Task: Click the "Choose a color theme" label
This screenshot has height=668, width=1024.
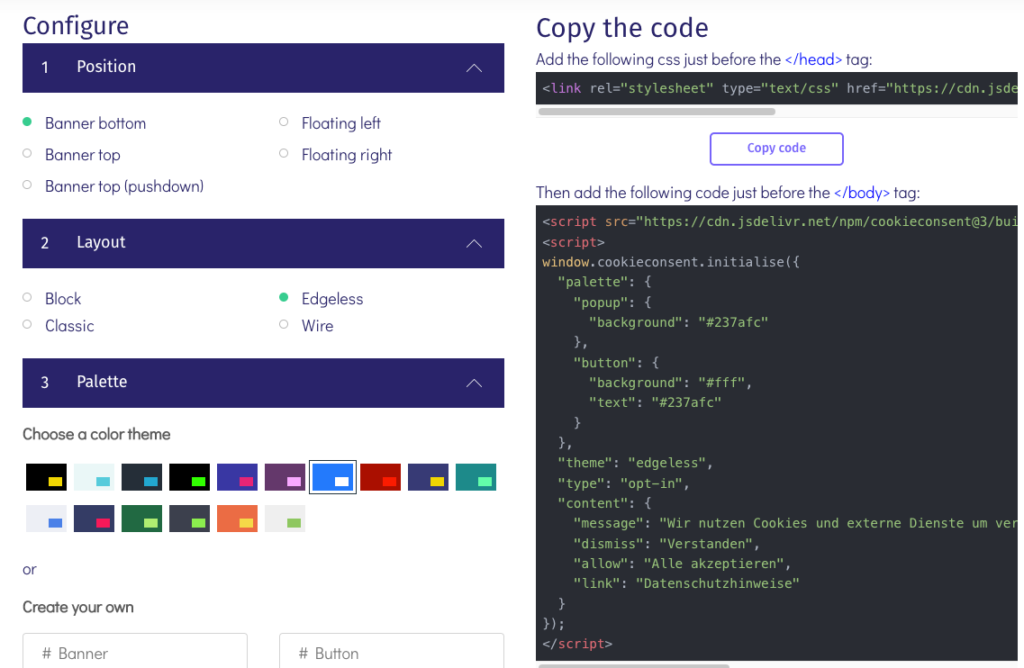Action: (x=97, y=434)
